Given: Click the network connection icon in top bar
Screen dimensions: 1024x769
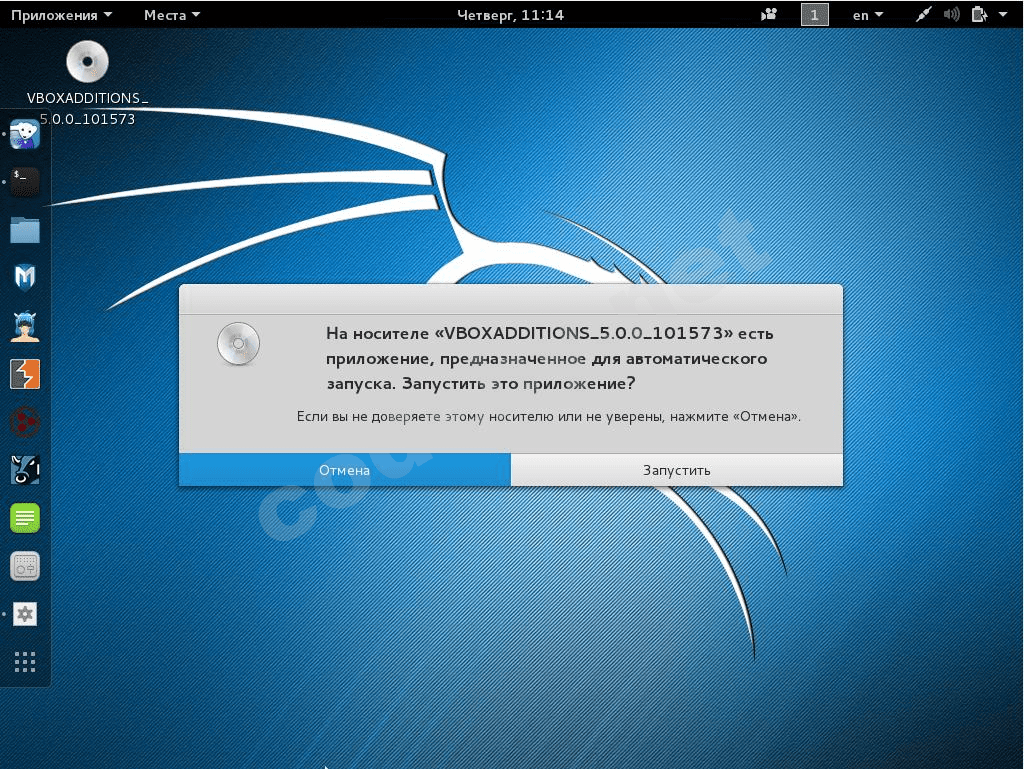Looking at the screenshot, I should tap(923, 14).
